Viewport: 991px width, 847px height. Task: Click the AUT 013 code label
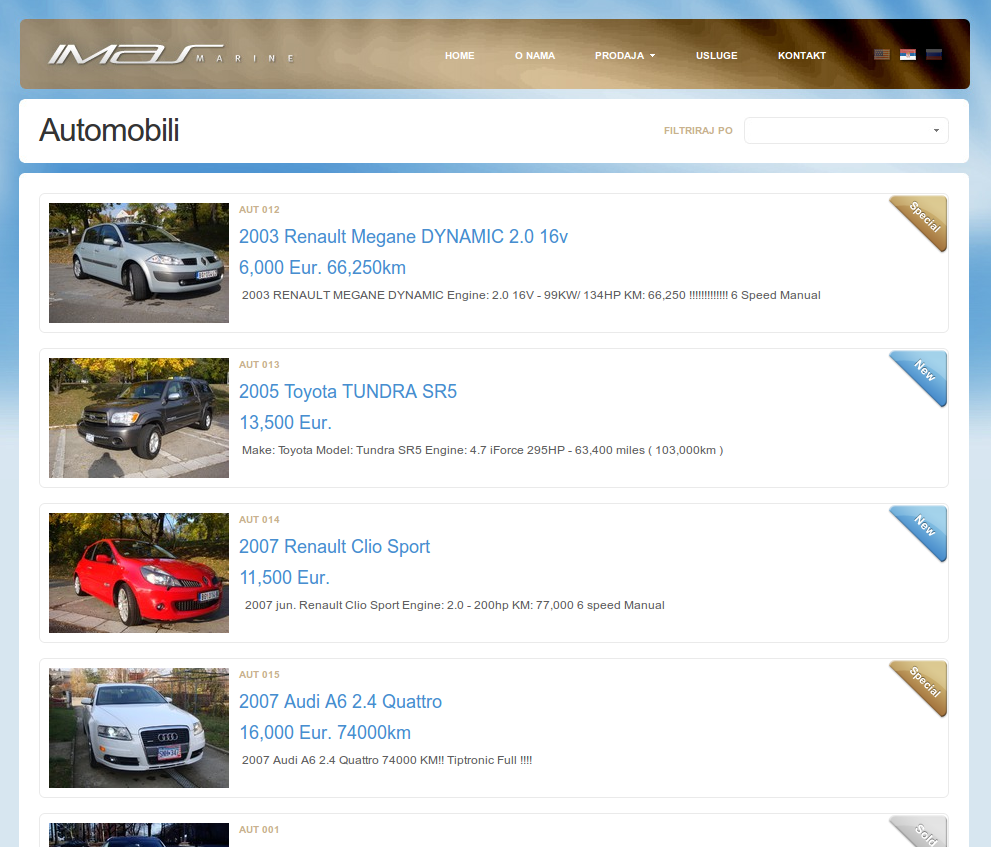(259, 364)
